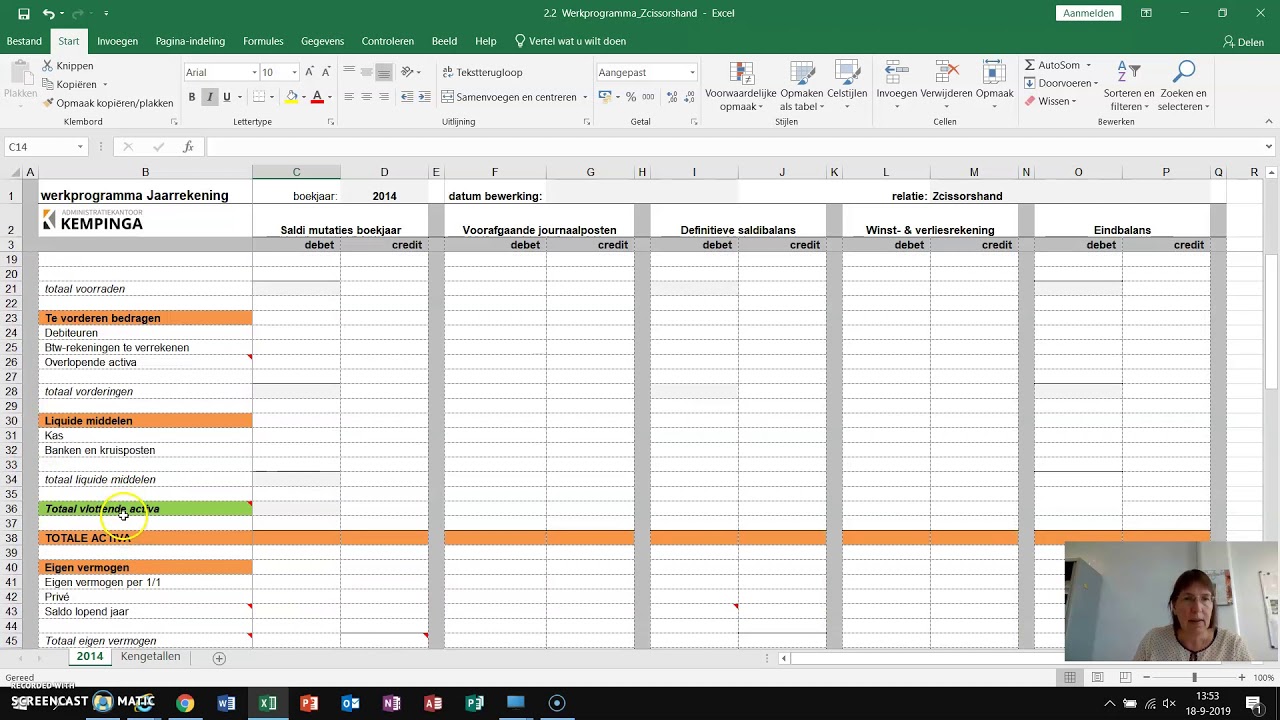This screenshot has width=1280, height=720.
Task: Apply the red font color
Action: pyautogui.click(x=317, y=97)
